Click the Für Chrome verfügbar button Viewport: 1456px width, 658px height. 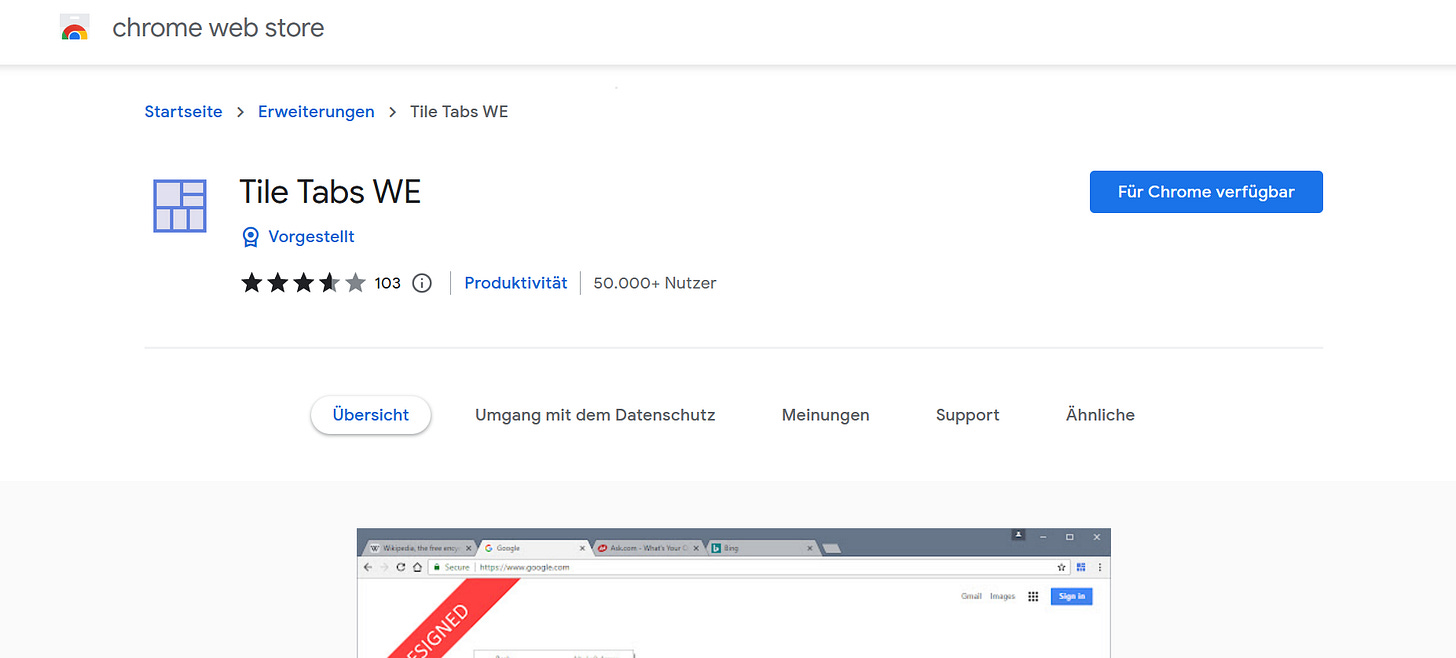point(1206,192)
